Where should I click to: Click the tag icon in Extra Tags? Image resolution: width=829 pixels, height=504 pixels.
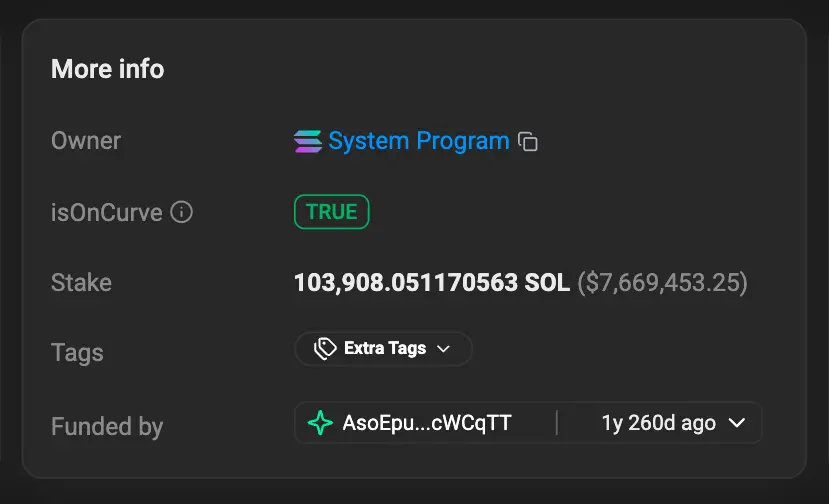325,349
